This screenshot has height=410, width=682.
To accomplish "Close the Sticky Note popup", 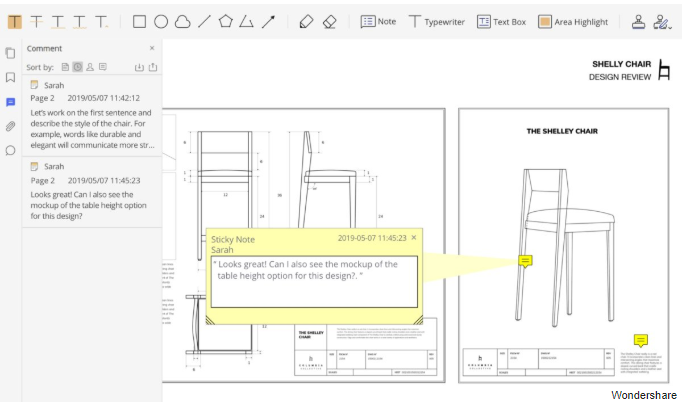I will point(414,237).
